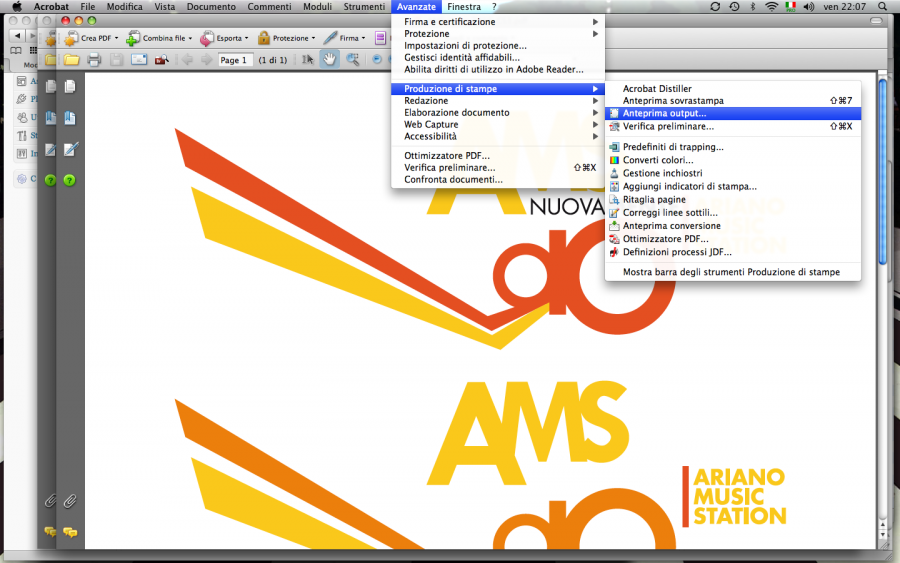Click the email envelope toolbar icon
This screenshot has height=563, width=900.
pos(138,59)
